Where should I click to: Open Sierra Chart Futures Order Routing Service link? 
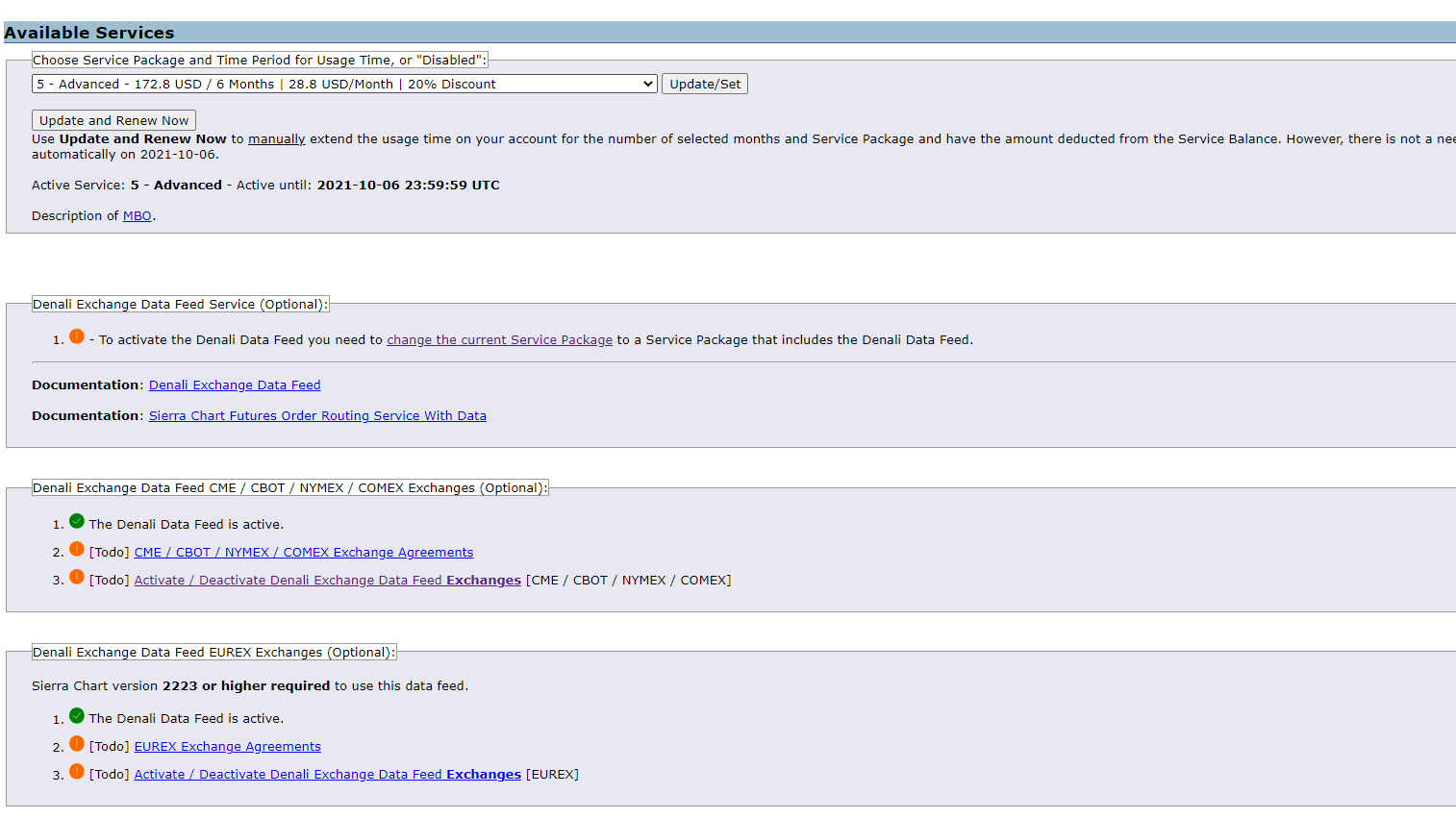coord(317,416)
